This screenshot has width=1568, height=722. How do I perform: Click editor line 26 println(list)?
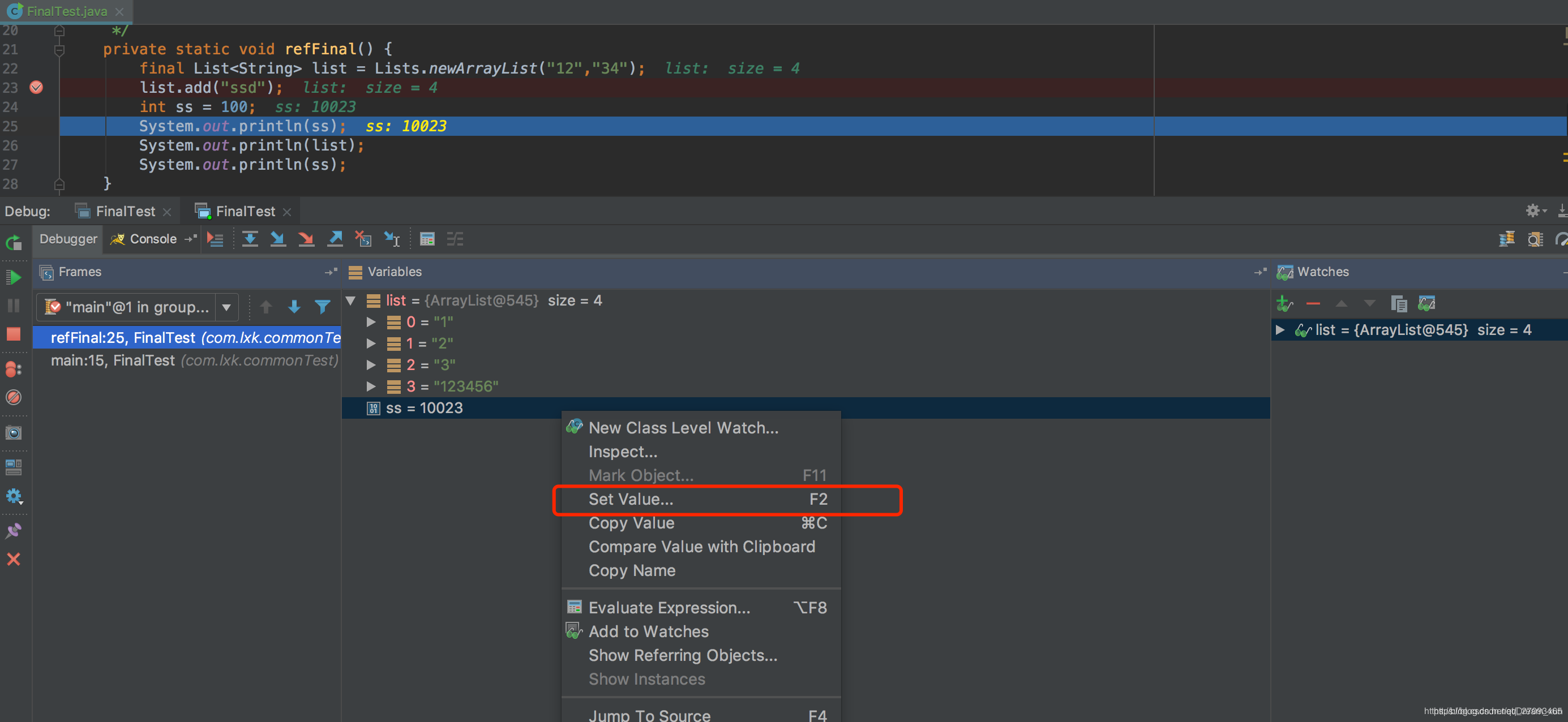[251, 145]
